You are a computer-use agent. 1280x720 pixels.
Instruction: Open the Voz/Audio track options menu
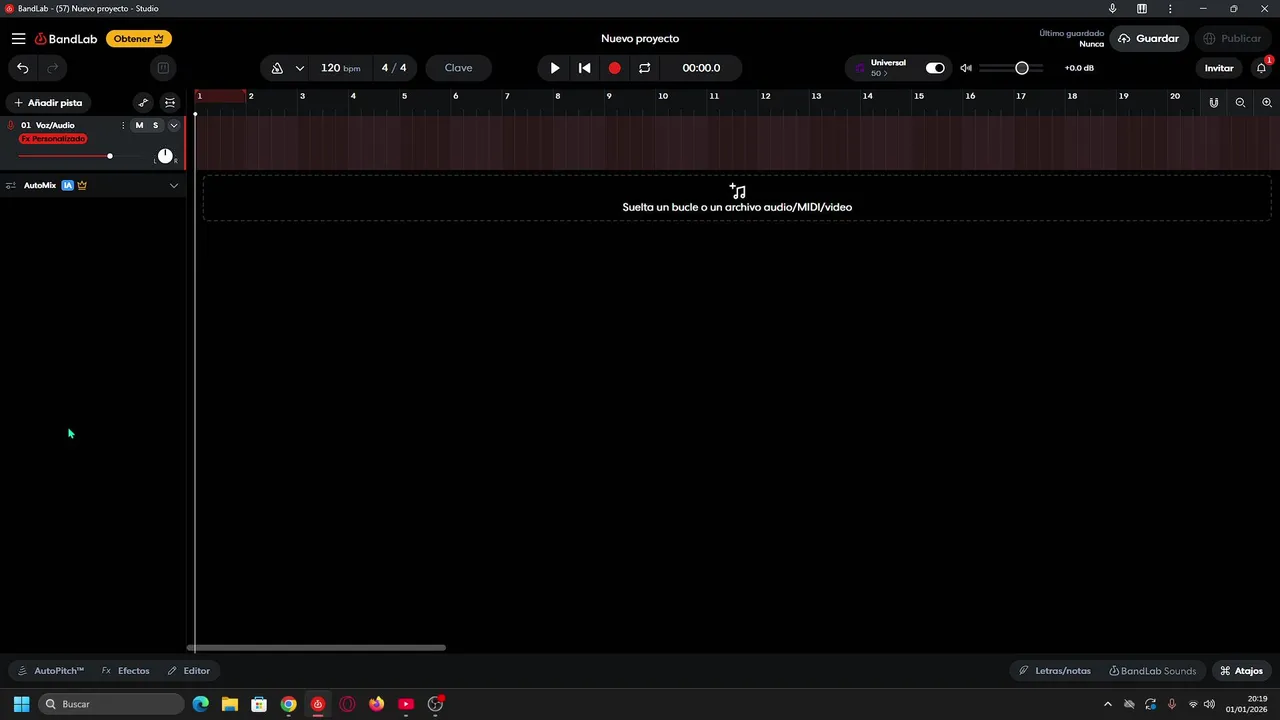[123, 125]
